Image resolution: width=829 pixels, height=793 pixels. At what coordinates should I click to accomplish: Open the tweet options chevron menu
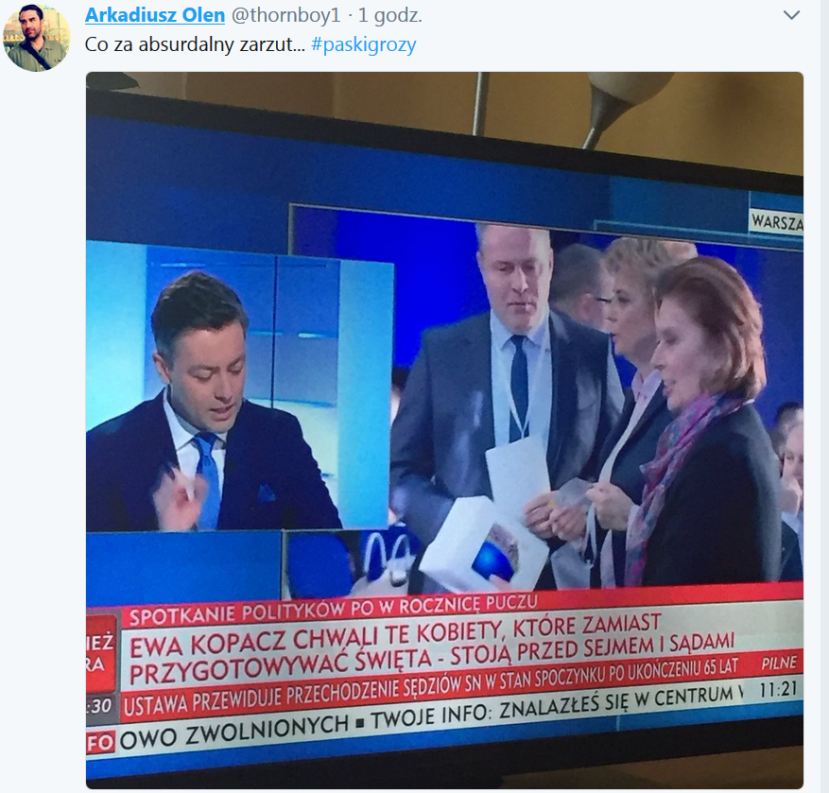pyautogui.click(x=791, y=15)
